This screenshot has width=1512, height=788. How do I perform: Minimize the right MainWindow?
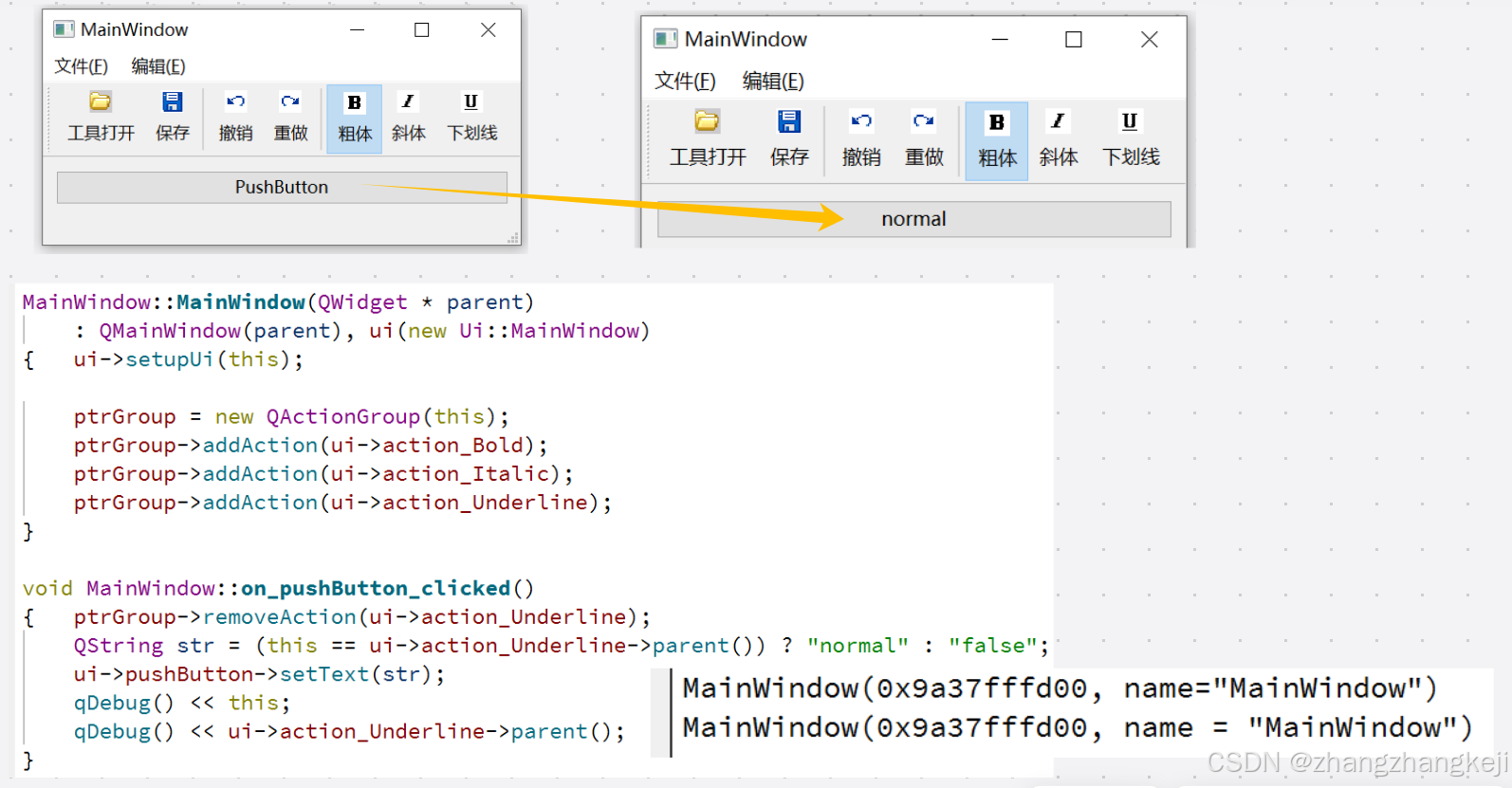tap(1000, 39)
